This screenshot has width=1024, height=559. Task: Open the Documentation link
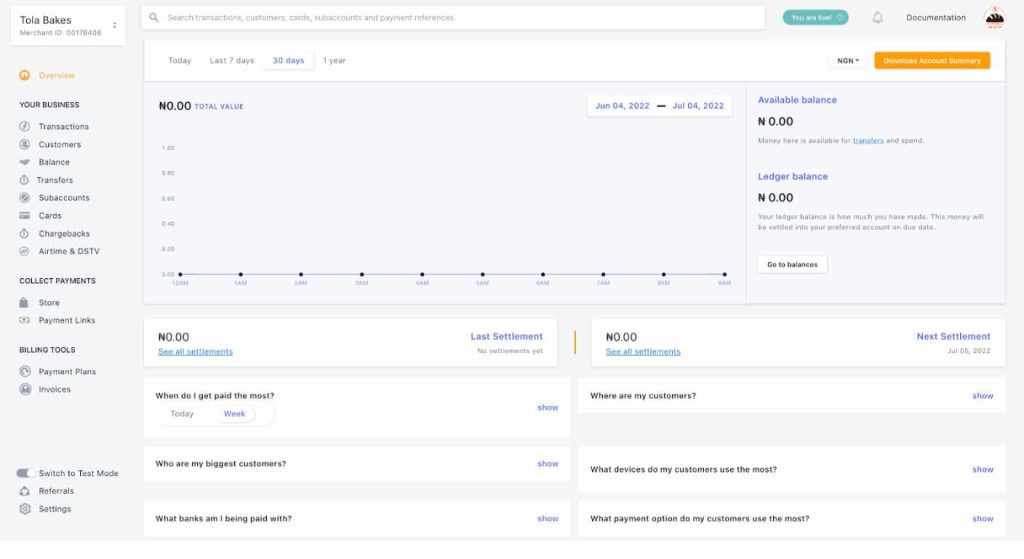tap(936, 18)
